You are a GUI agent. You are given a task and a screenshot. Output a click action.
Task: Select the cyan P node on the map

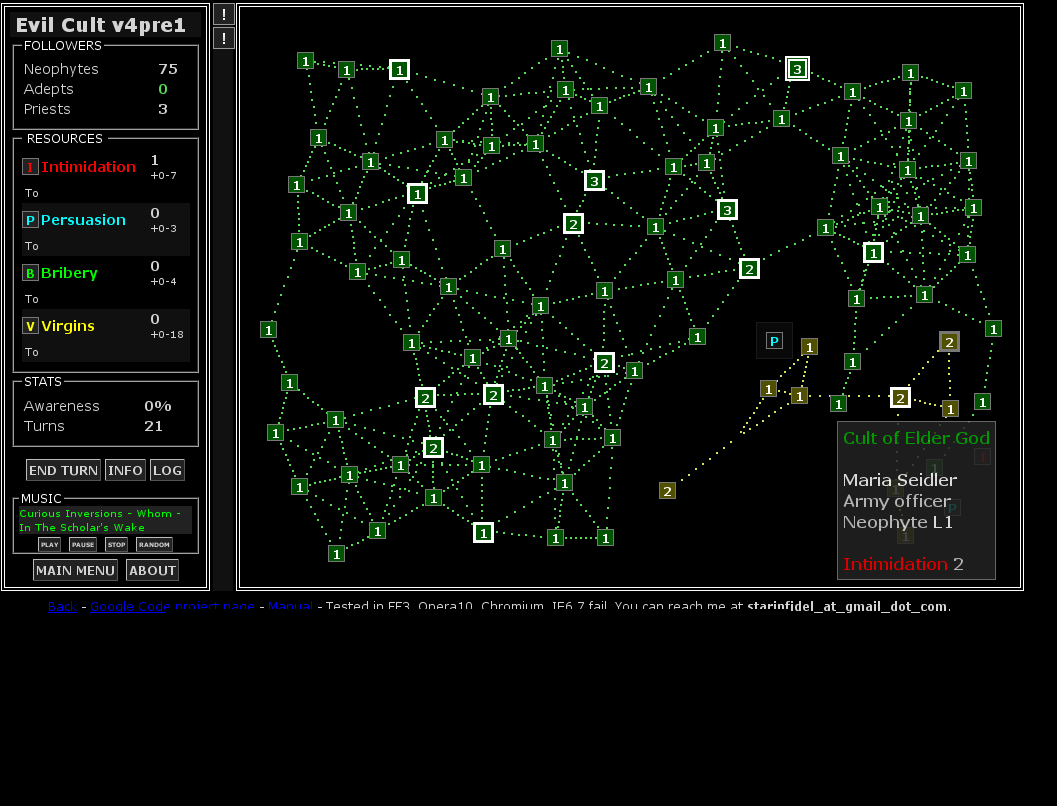[x=774, y=341]
